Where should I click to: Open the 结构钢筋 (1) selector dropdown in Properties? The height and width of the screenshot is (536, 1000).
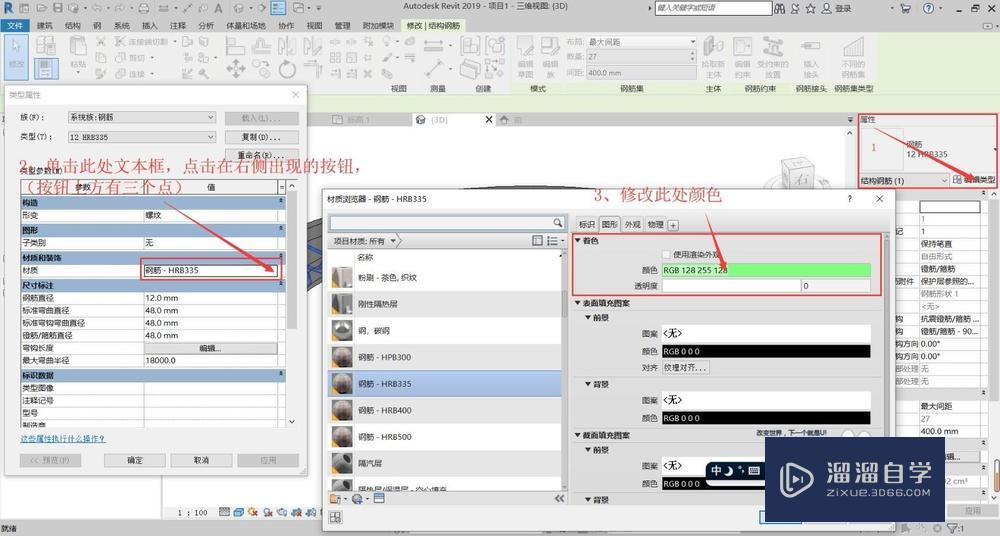[x=904, y=181]
